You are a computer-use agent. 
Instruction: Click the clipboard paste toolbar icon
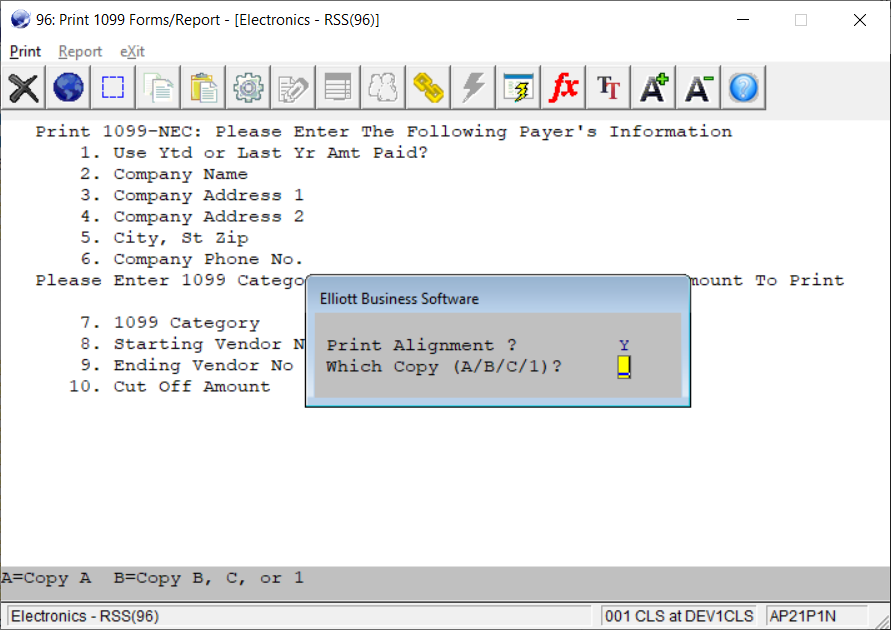pos(203,87)
